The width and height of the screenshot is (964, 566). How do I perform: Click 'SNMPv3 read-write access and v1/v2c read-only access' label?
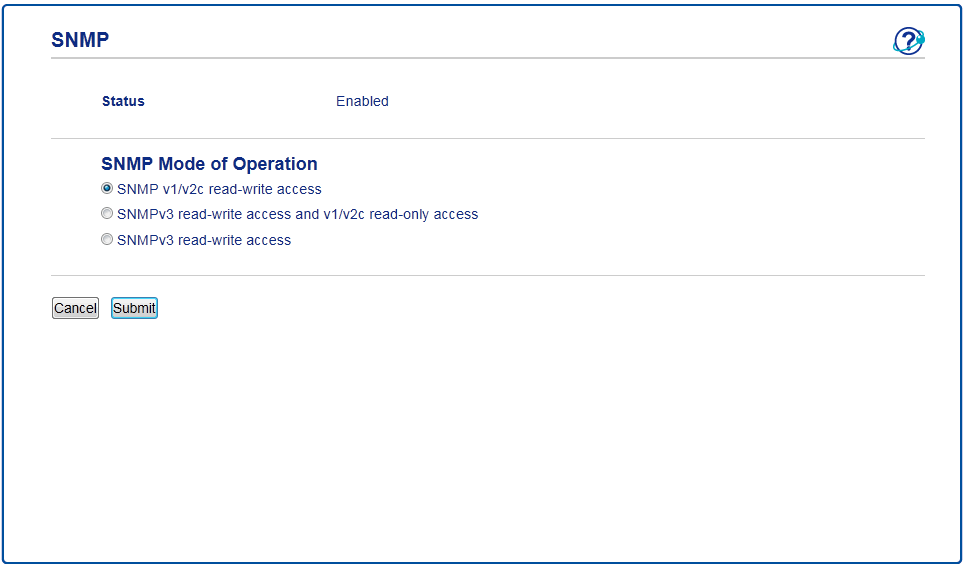(297, 214)
